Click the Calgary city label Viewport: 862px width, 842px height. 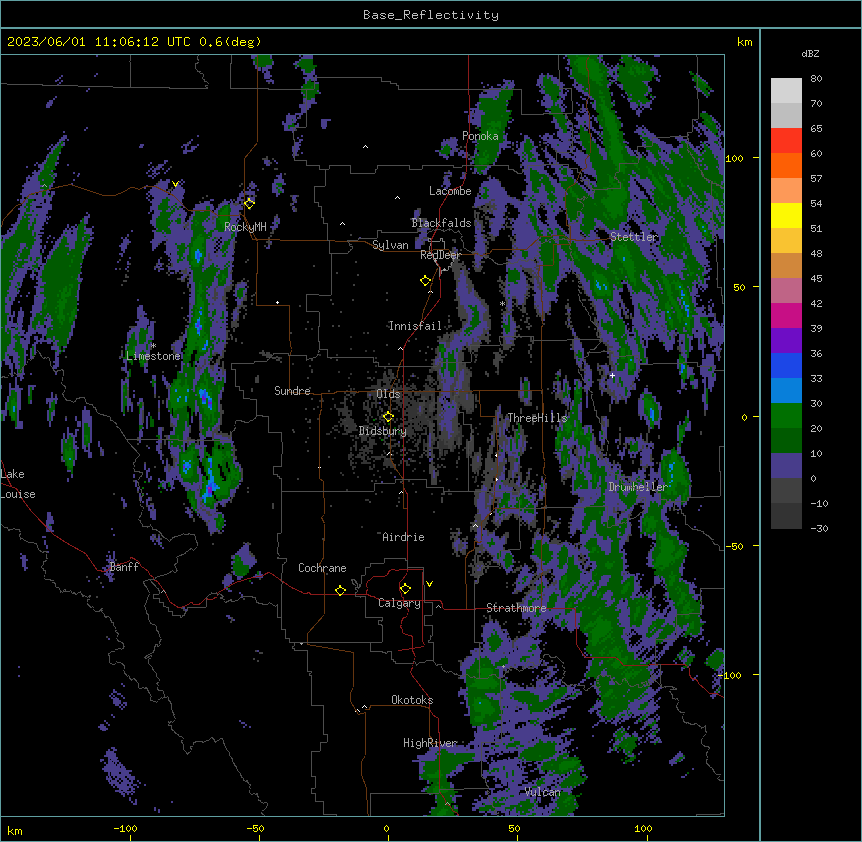[399, 603]
